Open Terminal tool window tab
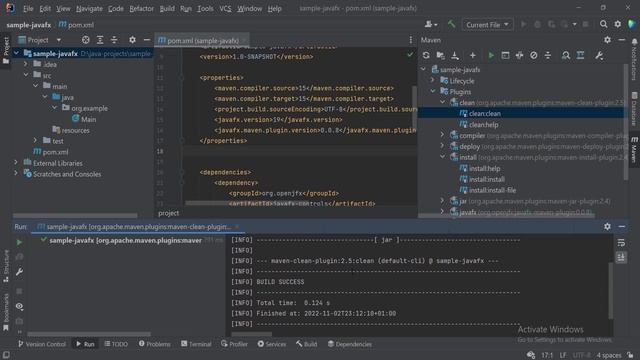The width and height of the screenshot is (640, 360). click(x=196, y=344)
